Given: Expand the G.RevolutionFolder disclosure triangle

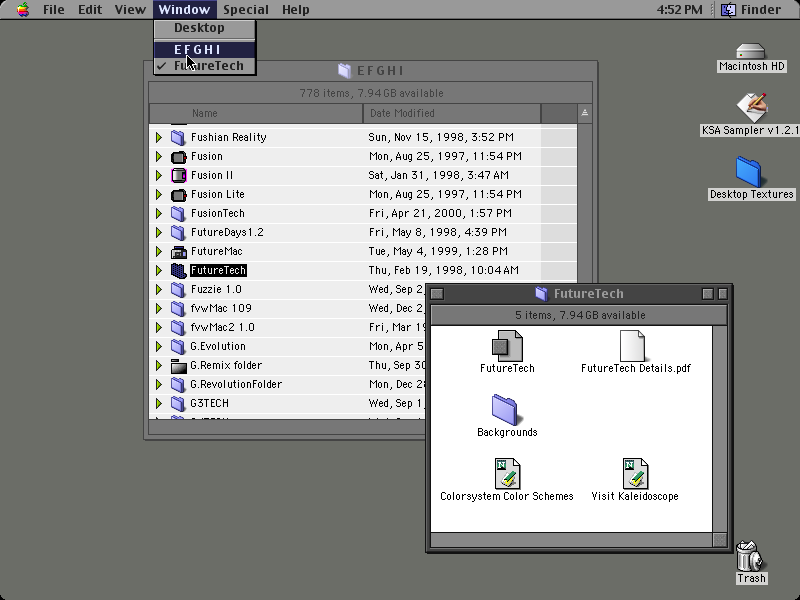Looking at the screenshot, I should click(x=159, y=384).
